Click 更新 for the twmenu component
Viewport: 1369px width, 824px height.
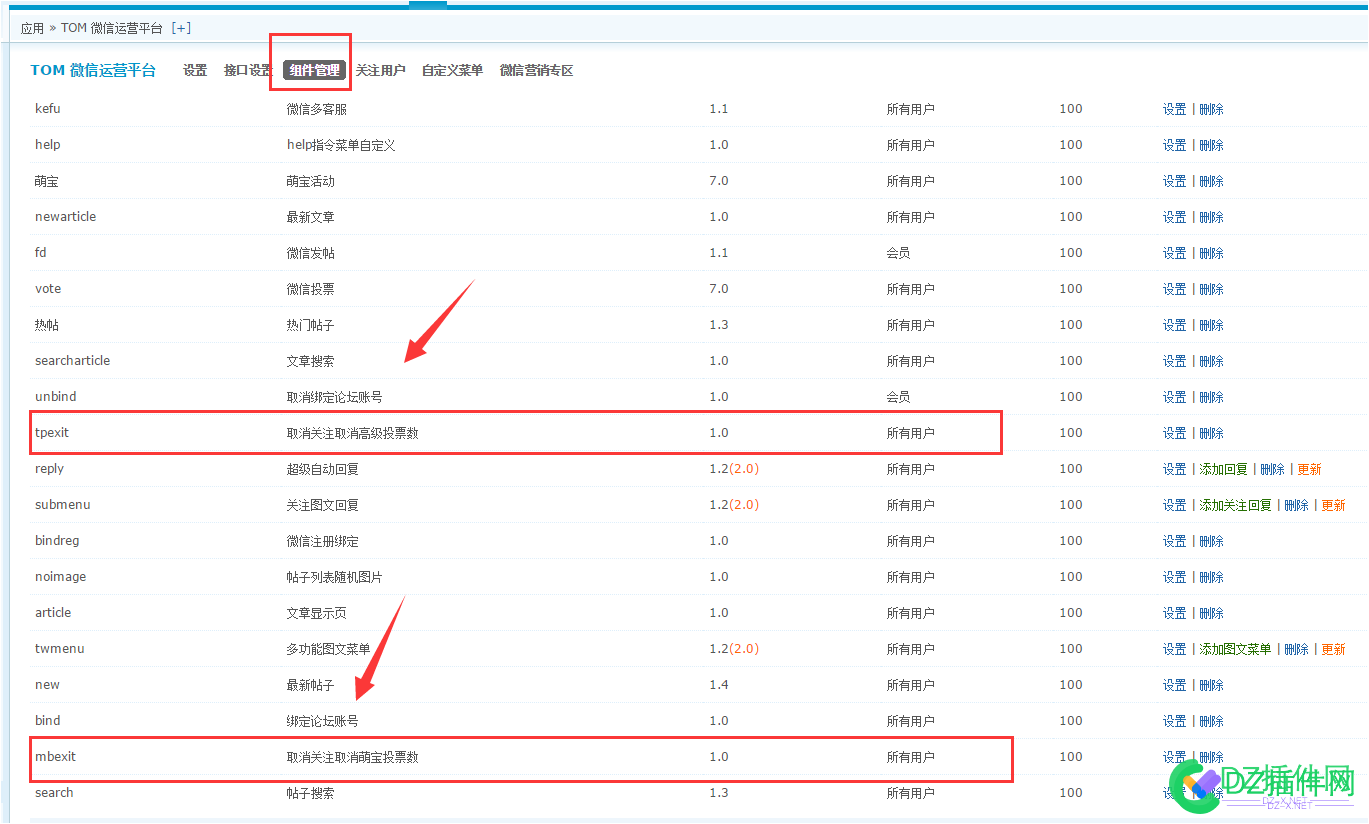click(1333, 649)
